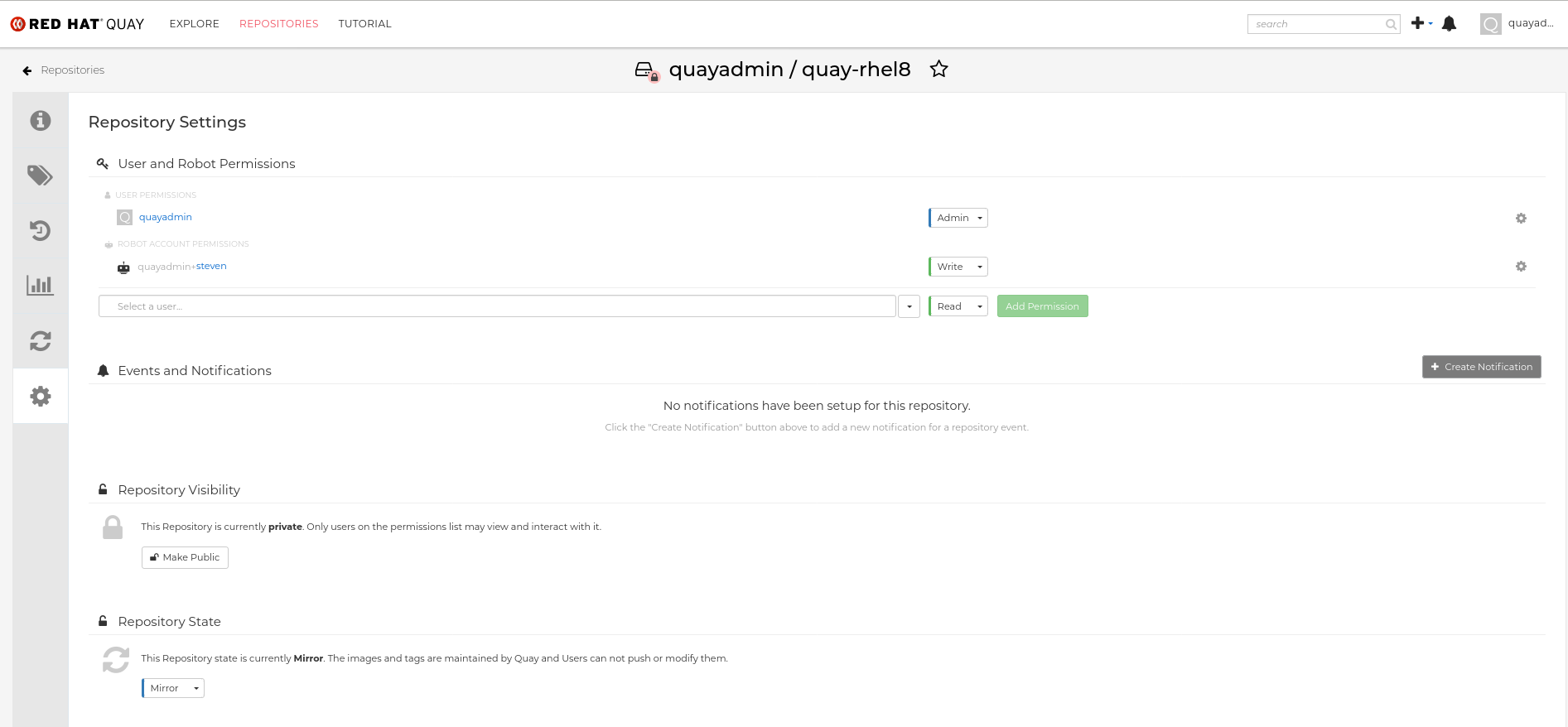Viewport: 1568px width, 727px height.
Task: Open options gear for quayadmin+steven robot
Action: tap(1521, 267)
